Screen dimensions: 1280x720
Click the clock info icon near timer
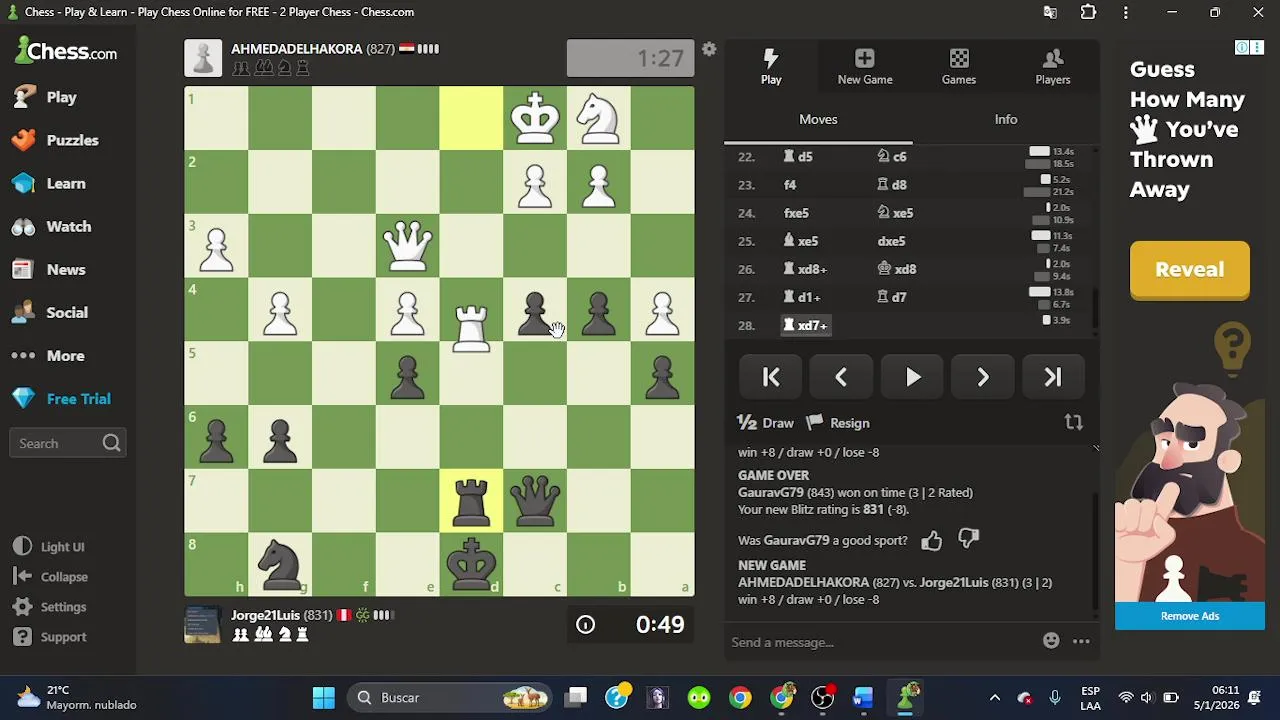pyautogui.click(x=585, y=625)
